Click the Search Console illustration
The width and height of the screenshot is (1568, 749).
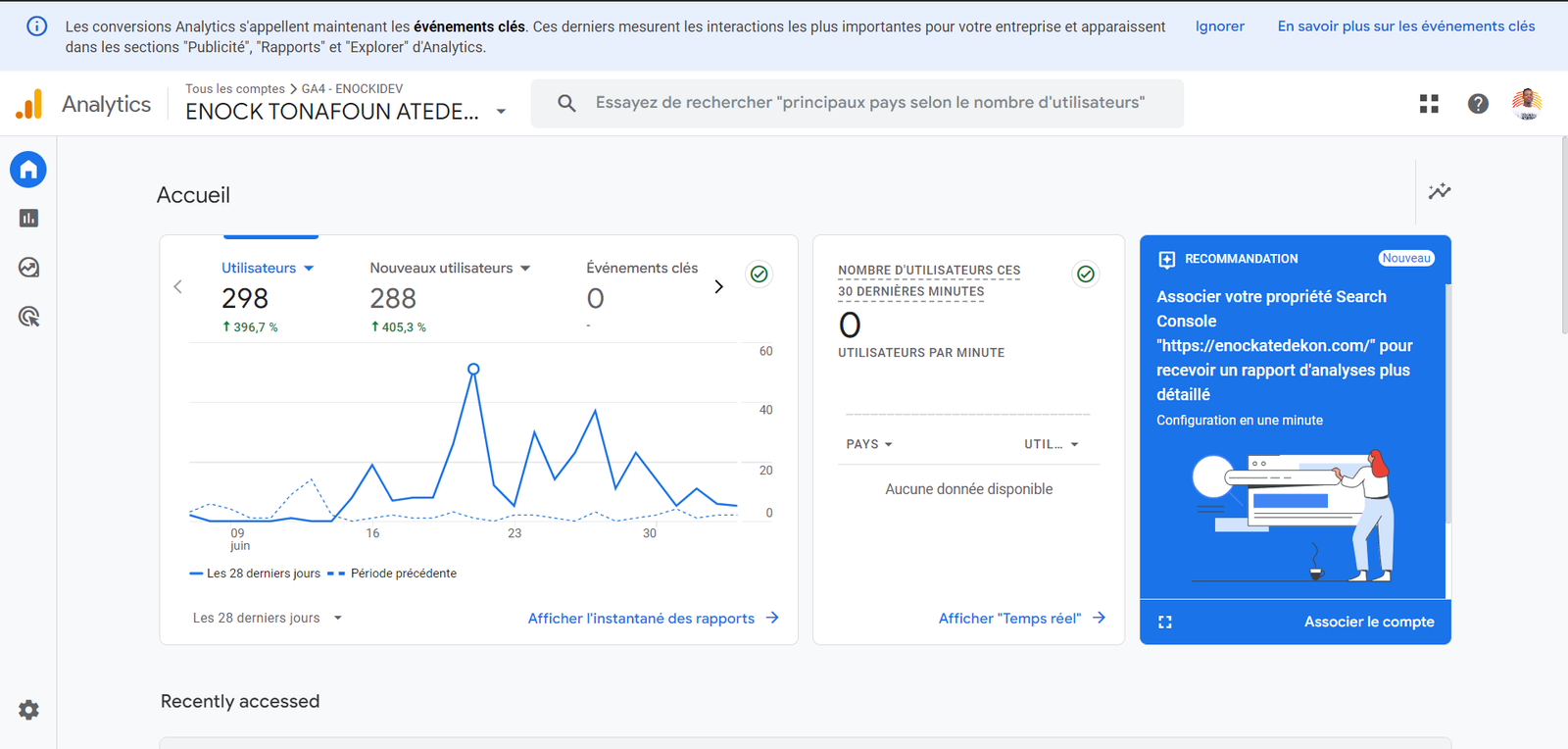click(x=1294, y=515)
